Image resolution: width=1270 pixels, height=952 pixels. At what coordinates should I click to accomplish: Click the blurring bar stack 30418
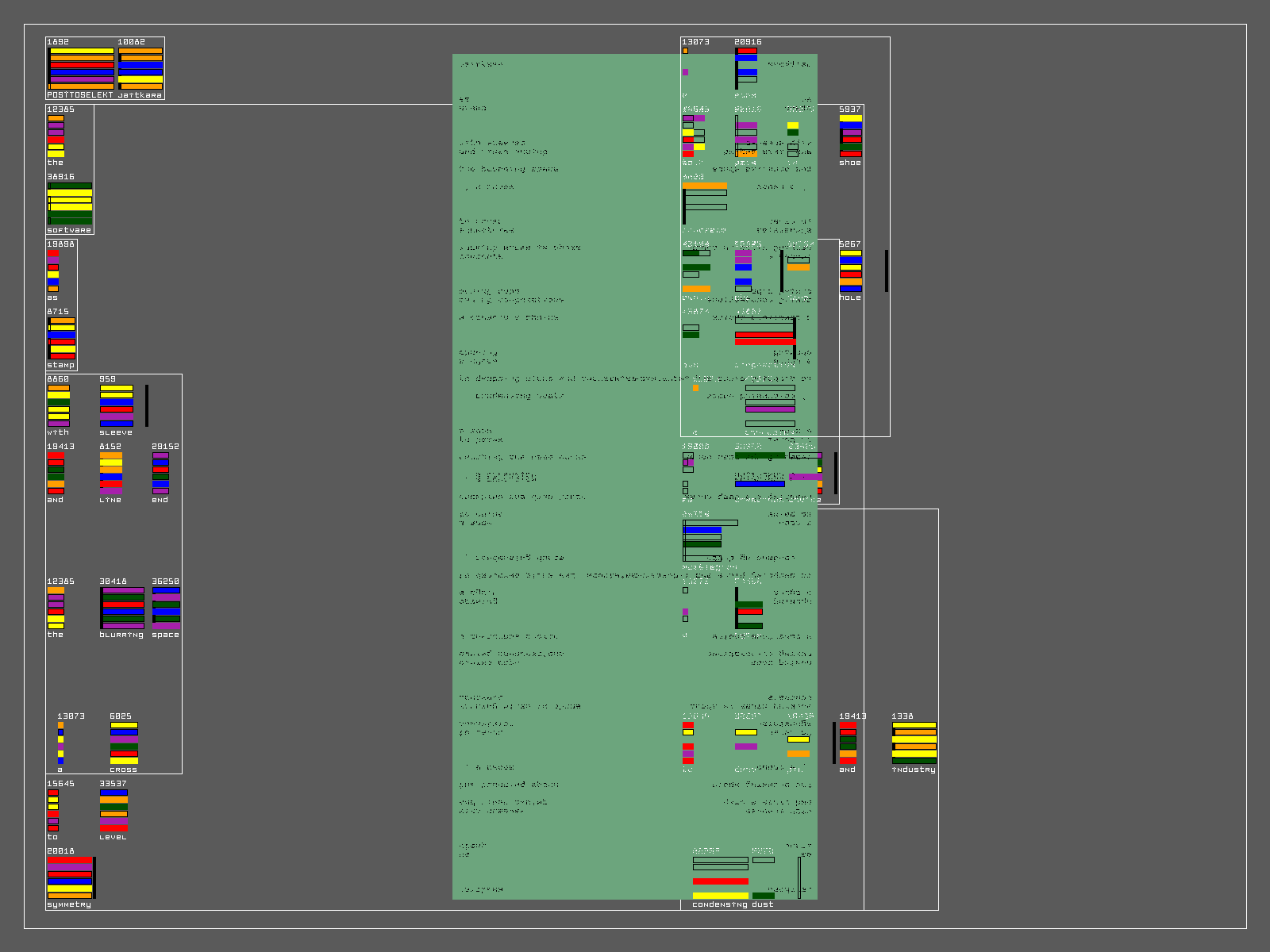(122, 608)
